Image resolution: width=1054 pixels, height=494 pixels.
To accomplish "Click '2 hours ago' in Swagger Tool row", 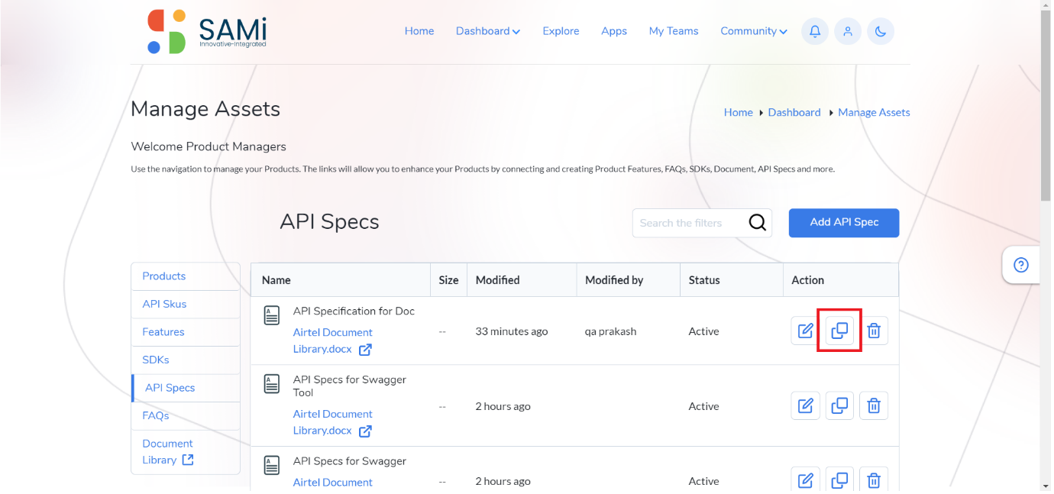I will tap(503, 406).
